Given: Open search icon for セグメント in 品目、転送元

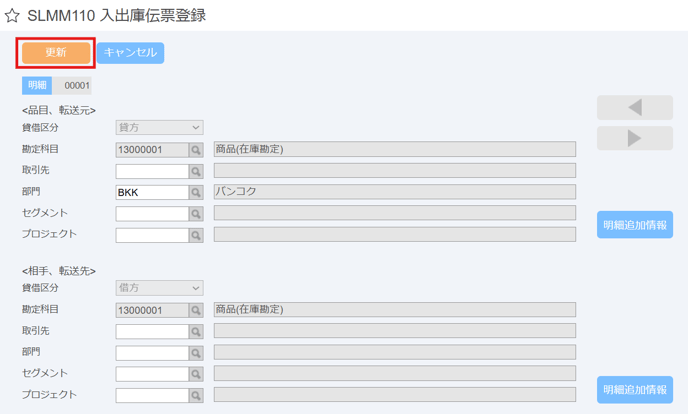Looking at the screenshot, I should click(196, 214).
